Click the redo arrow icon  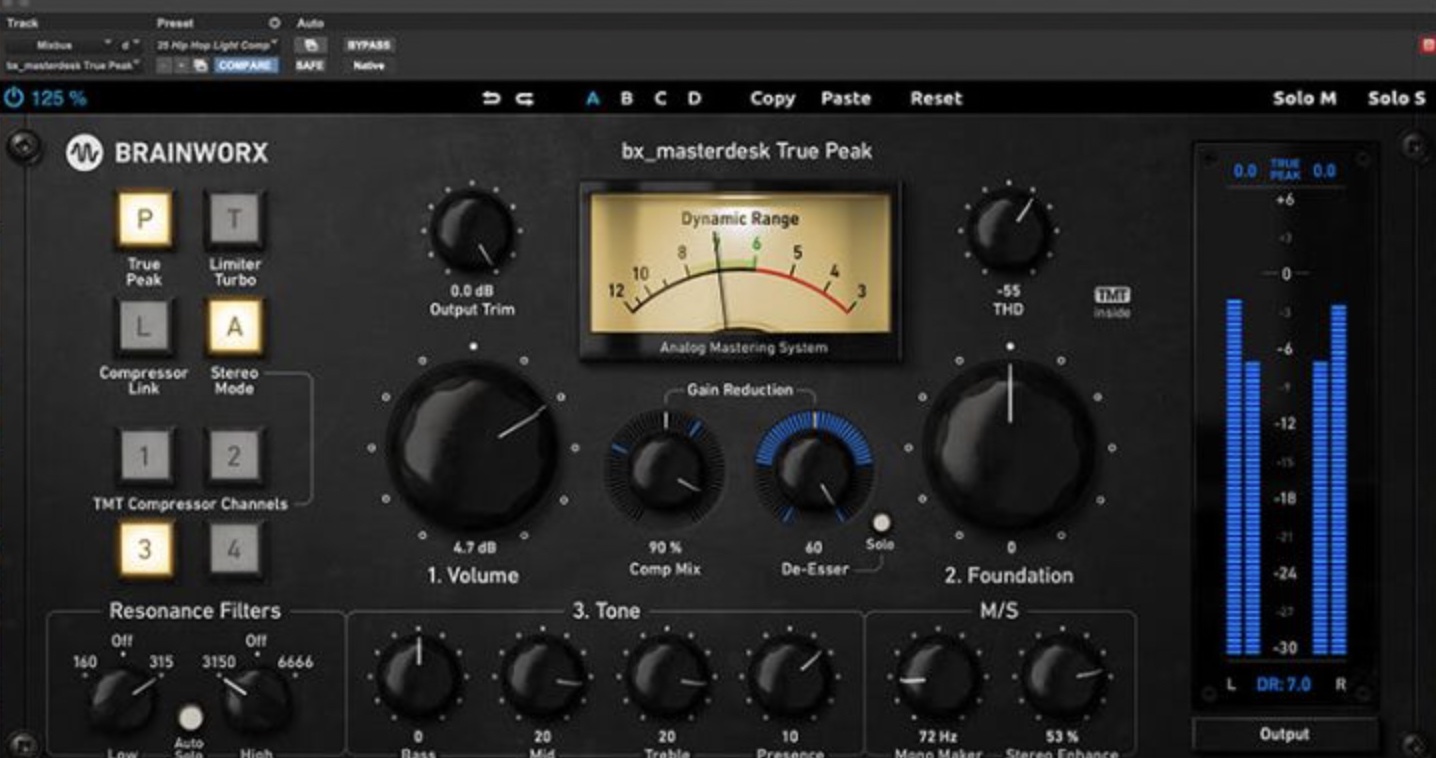pyautogui.click(x=524, y=98)
